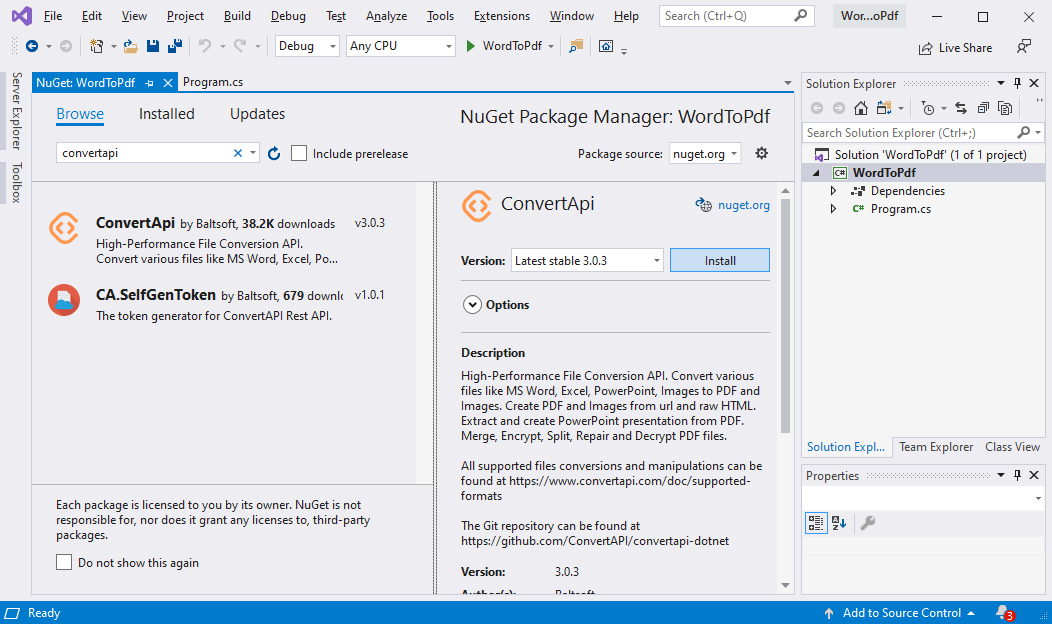Switch to the Installed tab

click(166, 113)
